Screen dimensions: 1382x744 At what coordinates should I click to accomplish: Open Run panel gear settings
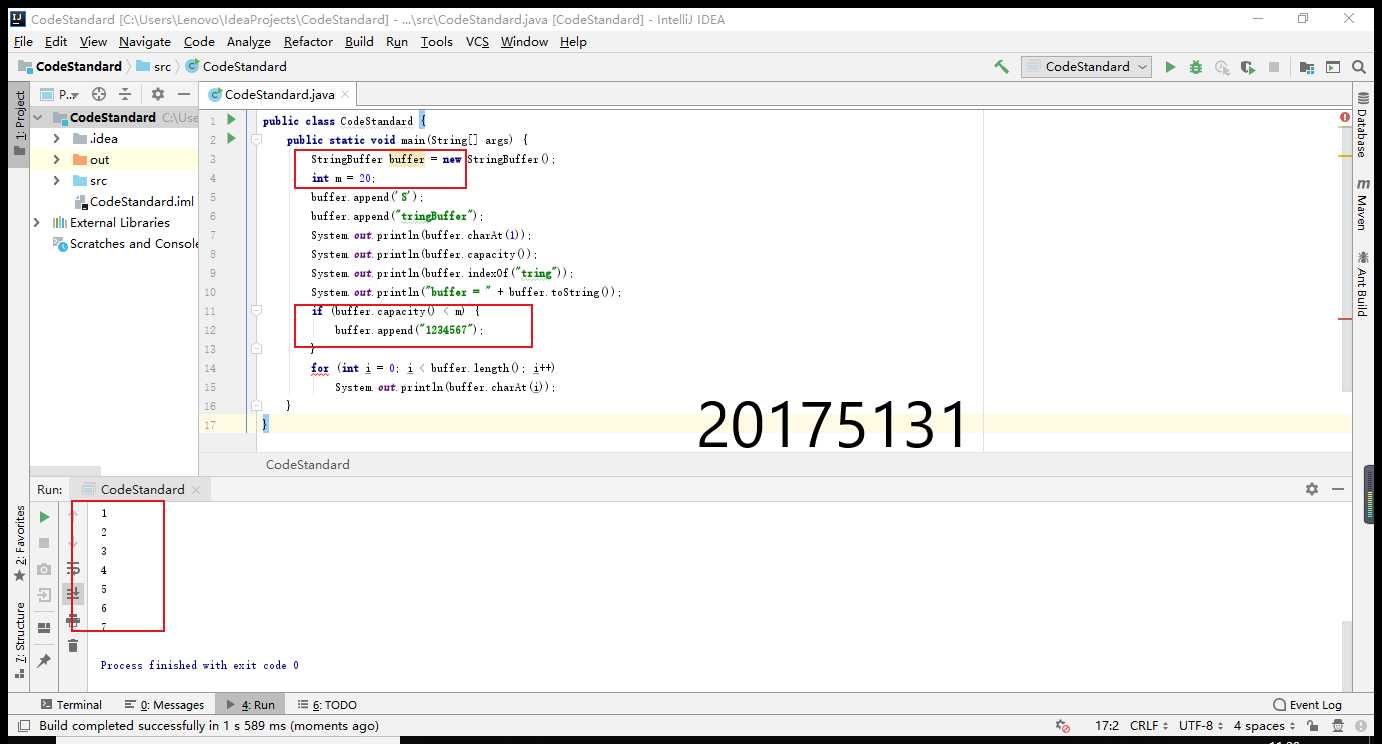1312,489
